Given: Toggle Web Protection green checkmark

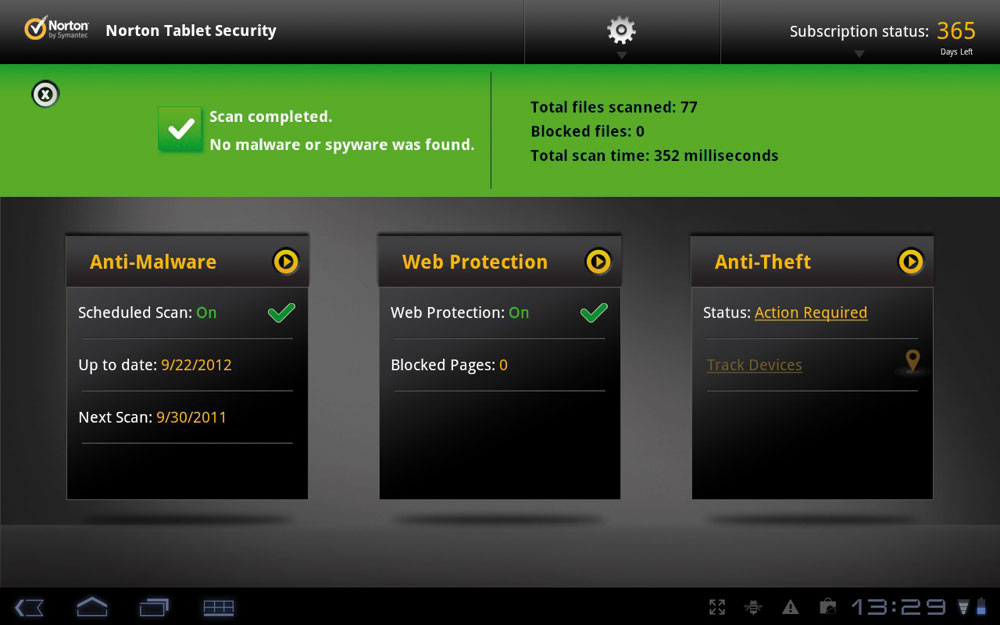Looking at the screenshot, I should (594, 312).
